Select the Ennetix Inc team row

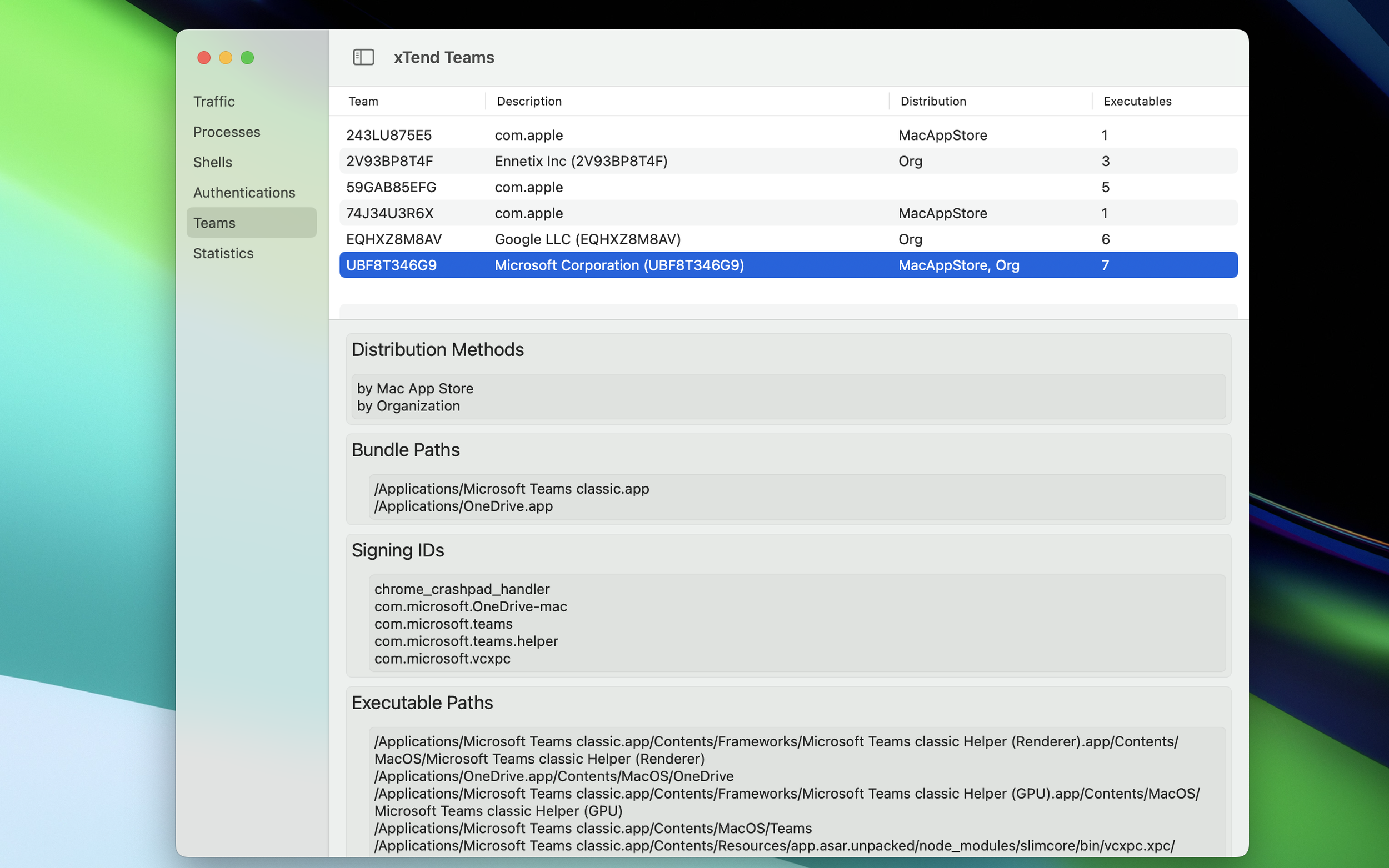click(581, 161)
